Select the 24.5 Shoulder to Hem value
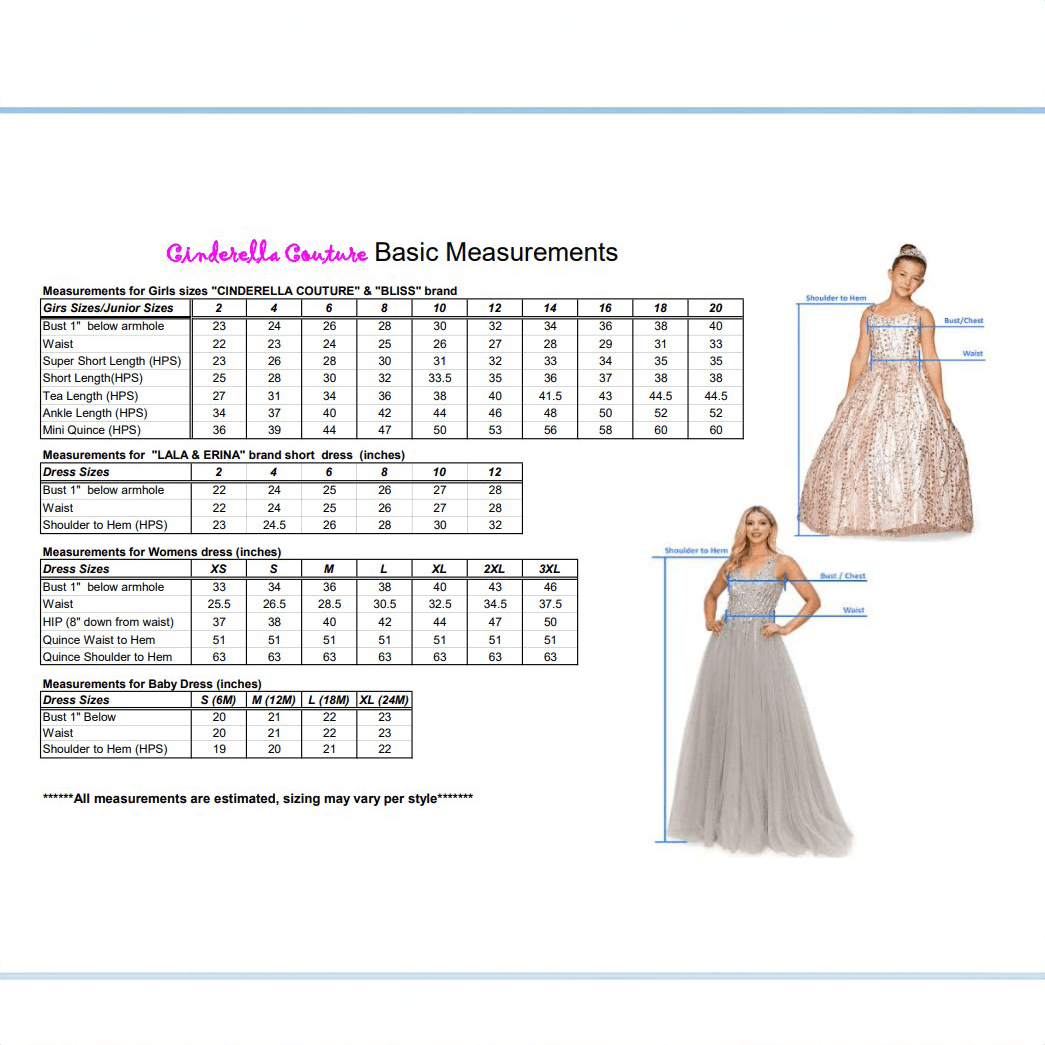Image resolution: width=1045 pixels, height=1045 pixels. [274, 524]
